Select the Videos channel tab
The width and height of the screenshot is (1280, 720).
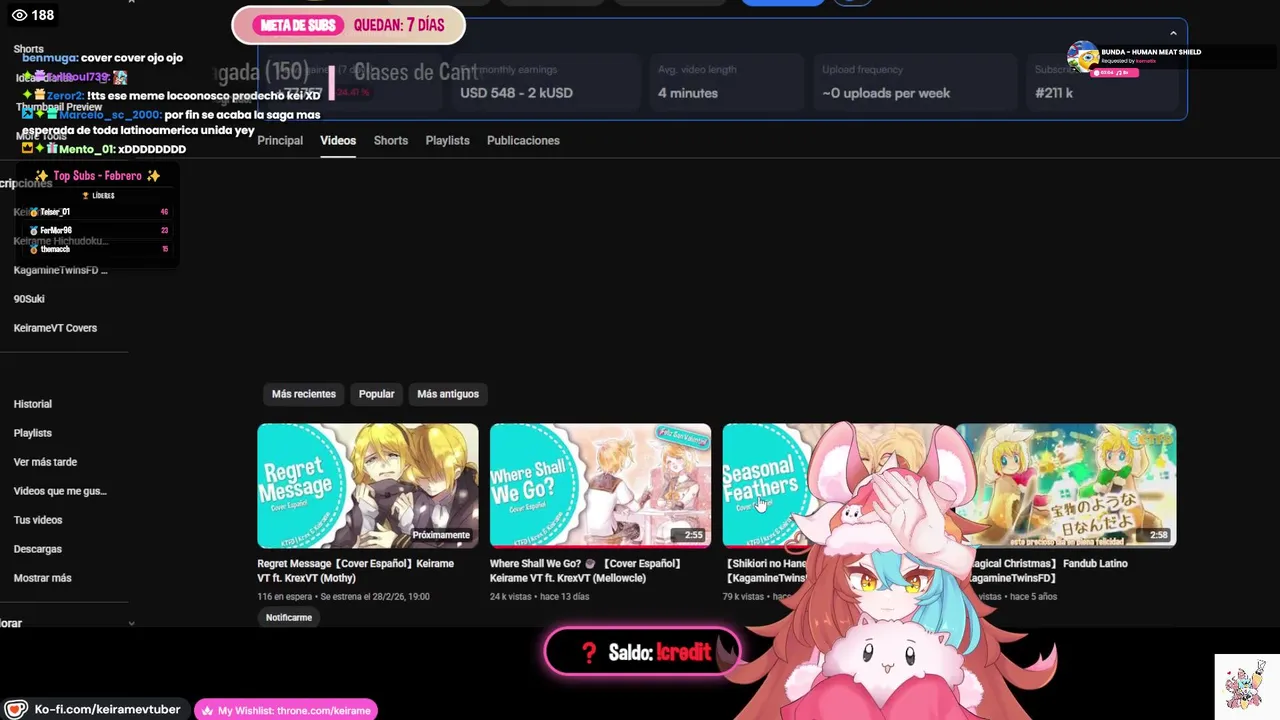click(x=338, y=141)
